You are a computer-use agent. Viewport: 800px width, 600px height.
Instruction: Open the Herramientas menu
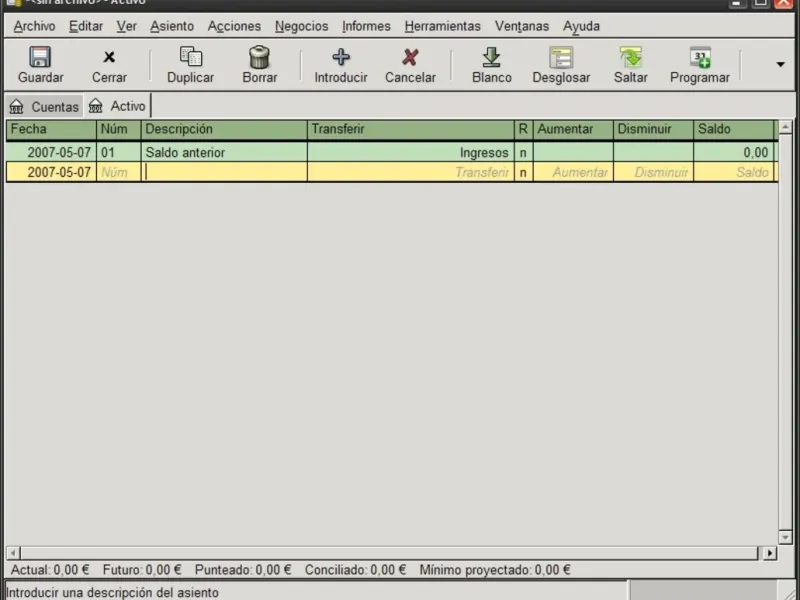click(442, 26)
